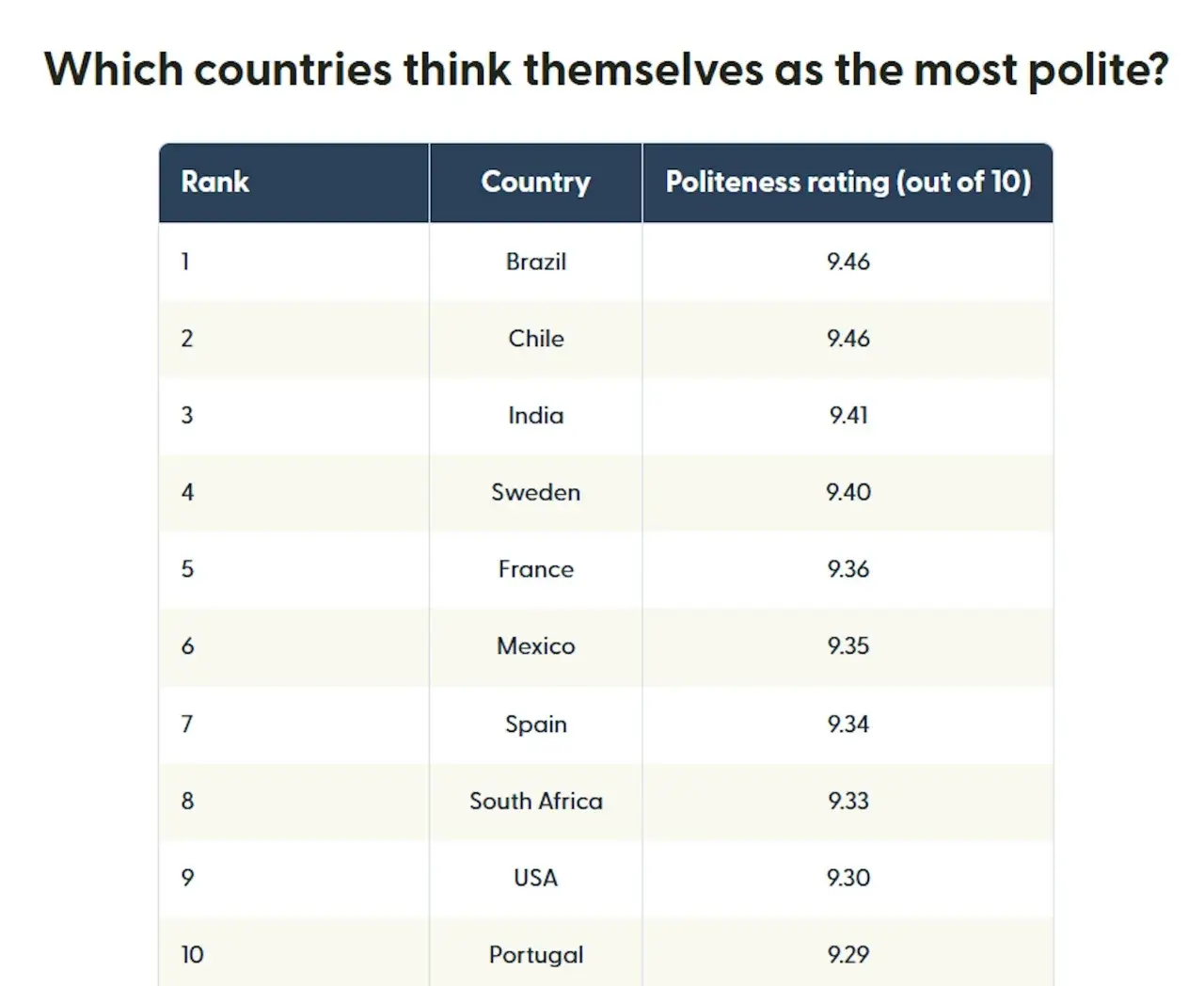Screen dimensions: 1204x986
Task: Select the Portugal cell
Action: point(535,955)
